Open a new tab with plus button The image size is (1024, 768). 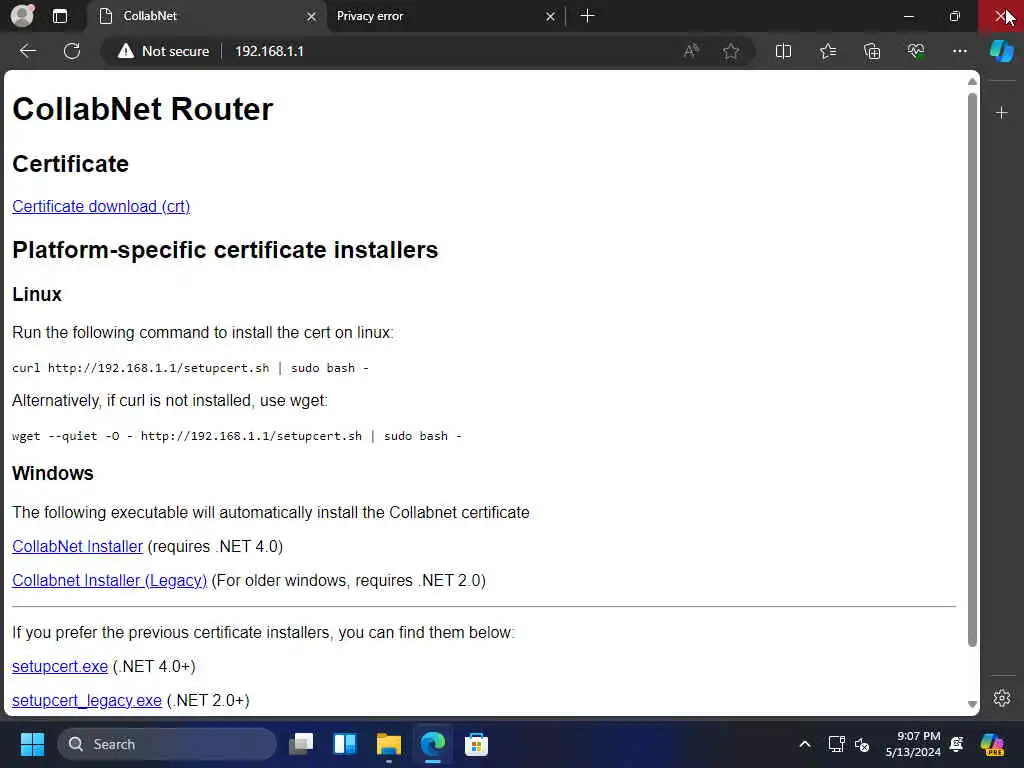[587, 16]
